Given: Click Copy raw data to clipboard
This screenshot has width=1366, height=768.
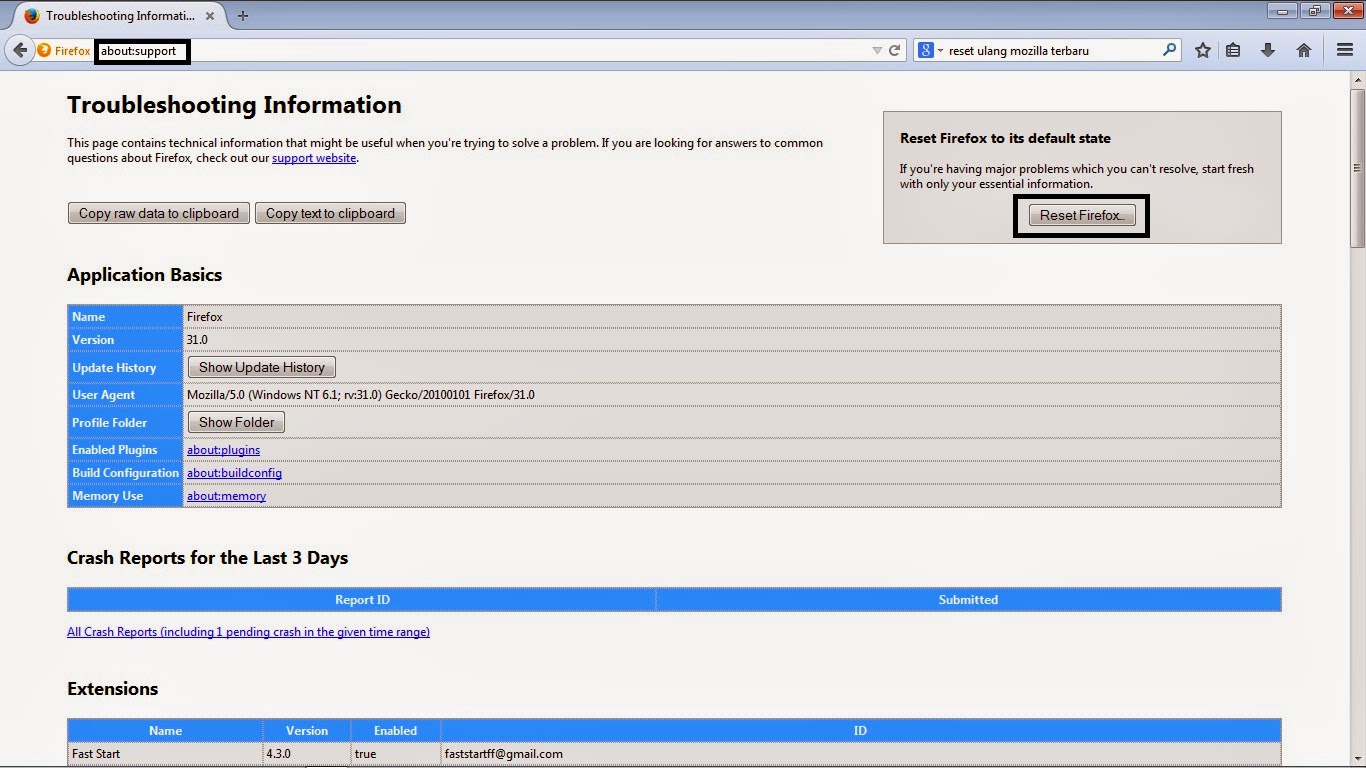Looking at the screenshot, I should coord(159,213).
